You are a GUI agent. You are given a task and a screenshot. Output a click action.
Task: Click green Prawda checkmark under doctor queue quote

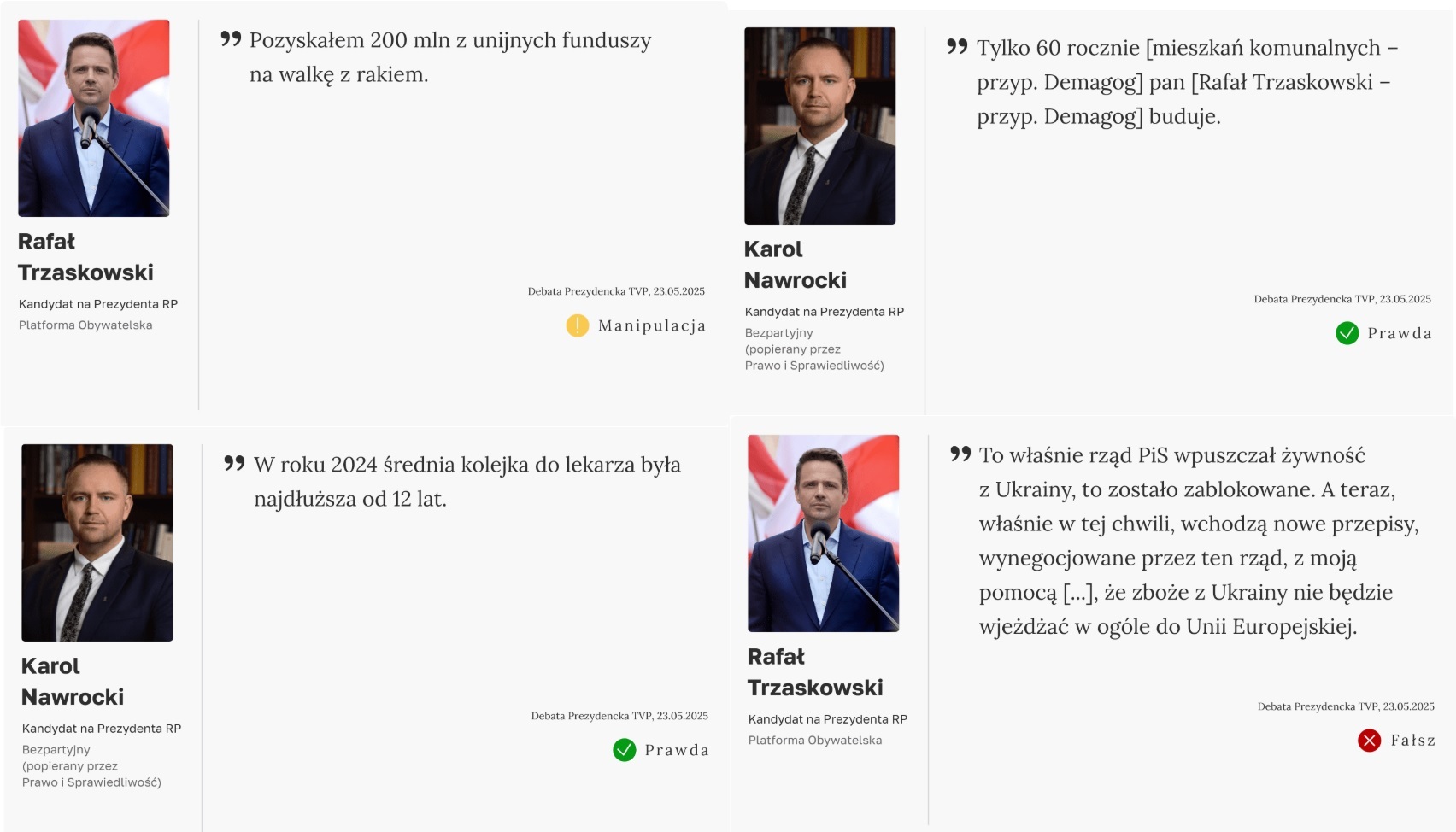click(625, 750)
